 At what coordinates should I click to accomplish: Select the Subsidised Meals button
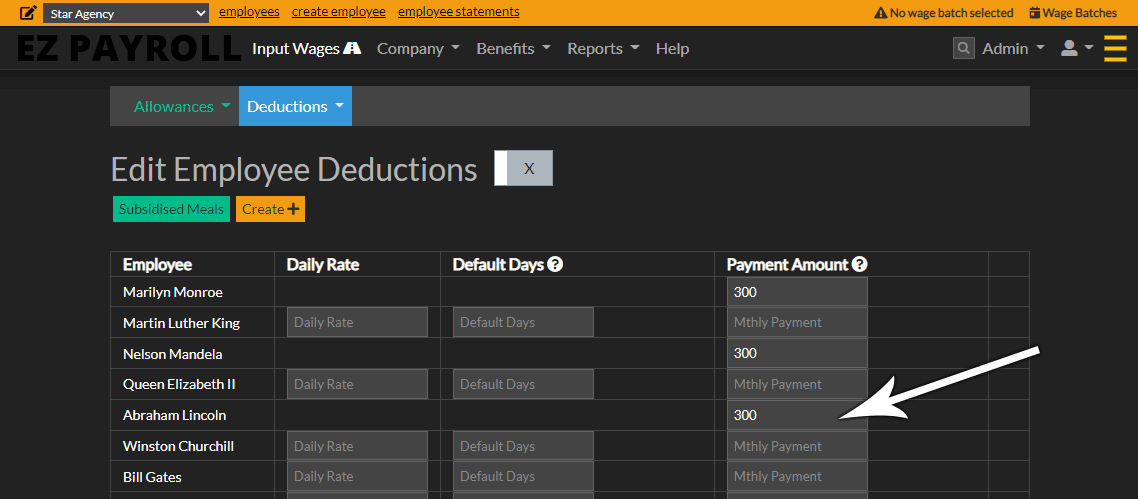(x=171, y=209)
